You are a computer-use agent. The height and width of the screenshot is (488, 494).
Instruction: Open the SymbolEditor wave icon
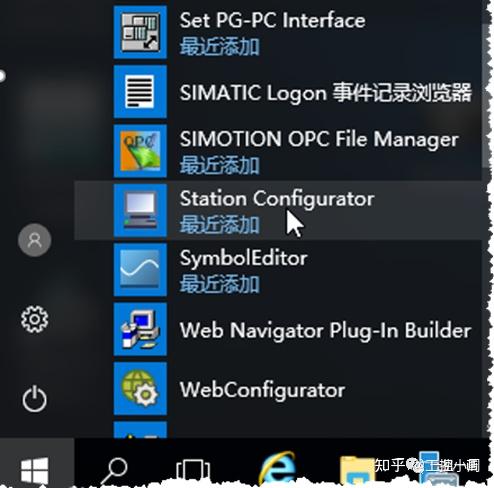pyautogui.click(x=140, y=270)
